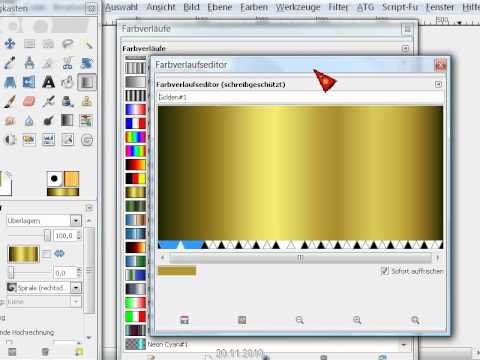This screenshot has height=360, width=480.
Task: Open the Farbverläufe list tab menu arrow
Action: (x=405, y=49)
